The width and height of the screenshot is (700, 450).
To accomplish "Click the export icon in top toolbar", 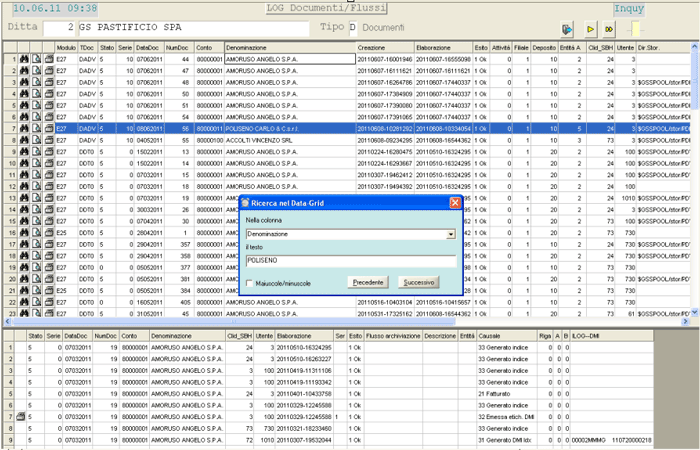I will [x=567, y=28].
